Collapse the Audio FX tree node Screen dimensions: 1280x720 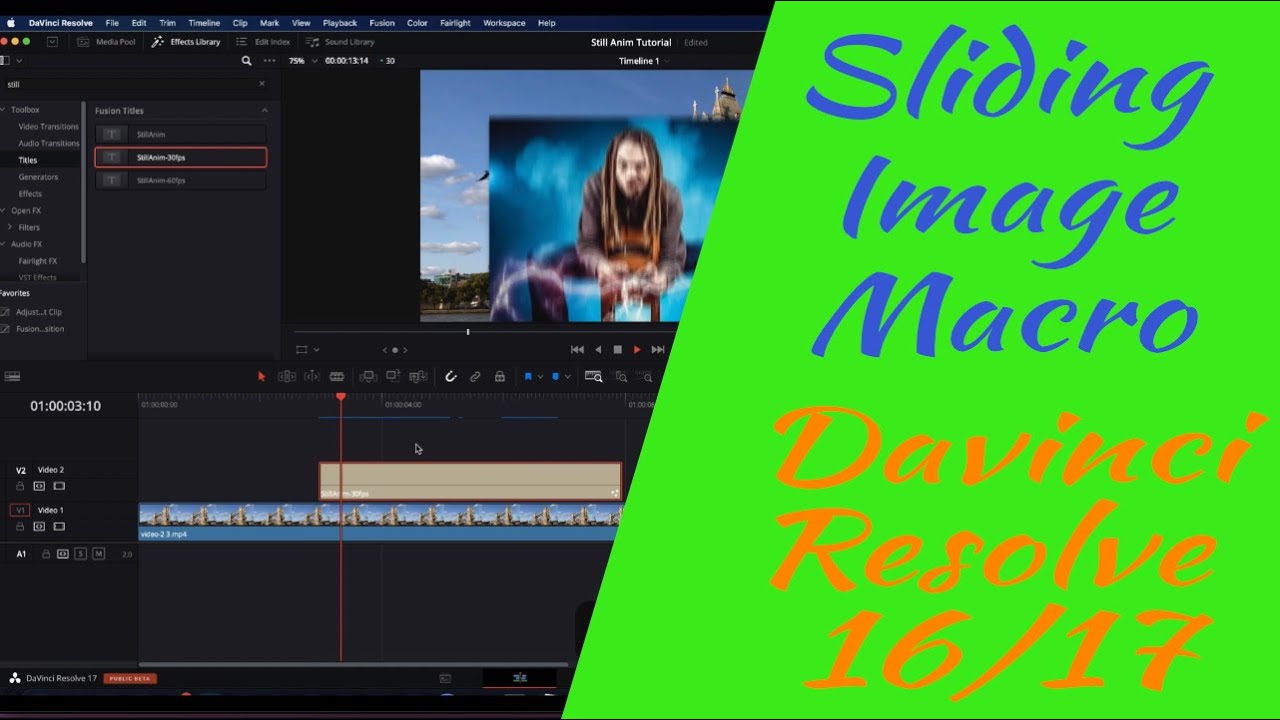(x=4, y=244)
